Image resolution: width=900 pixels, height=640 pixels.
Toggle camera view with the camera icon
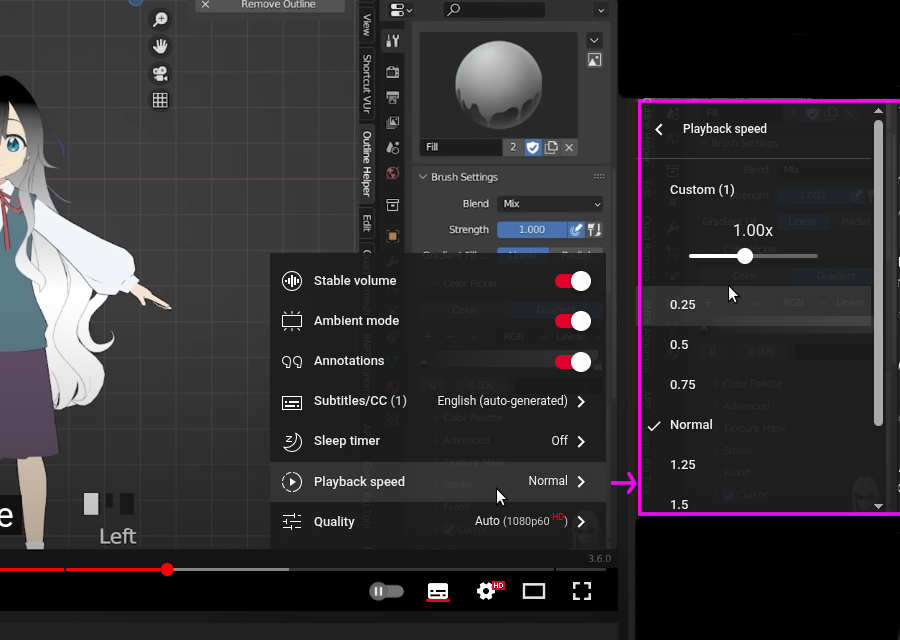click(x=160, y=73)
